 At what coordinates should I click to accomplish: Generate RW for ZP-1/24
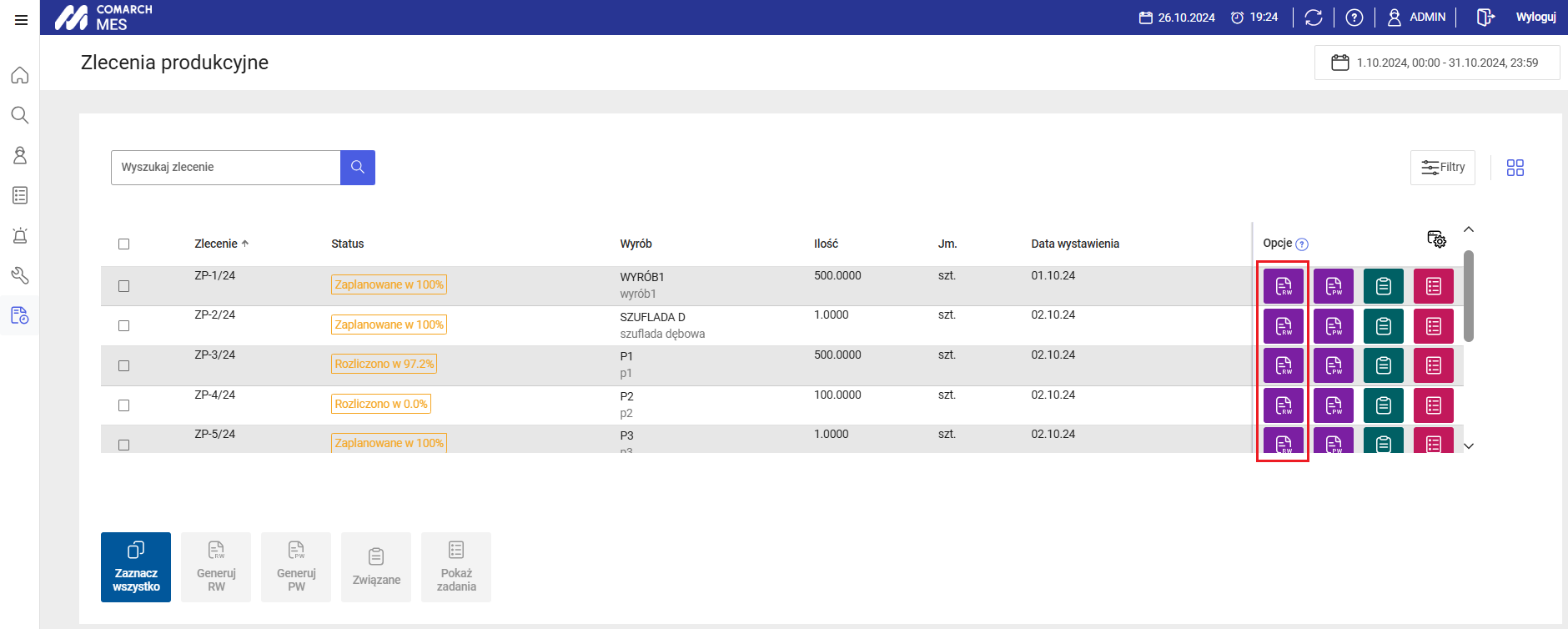pyautogui.click(x=1284, y=286)
